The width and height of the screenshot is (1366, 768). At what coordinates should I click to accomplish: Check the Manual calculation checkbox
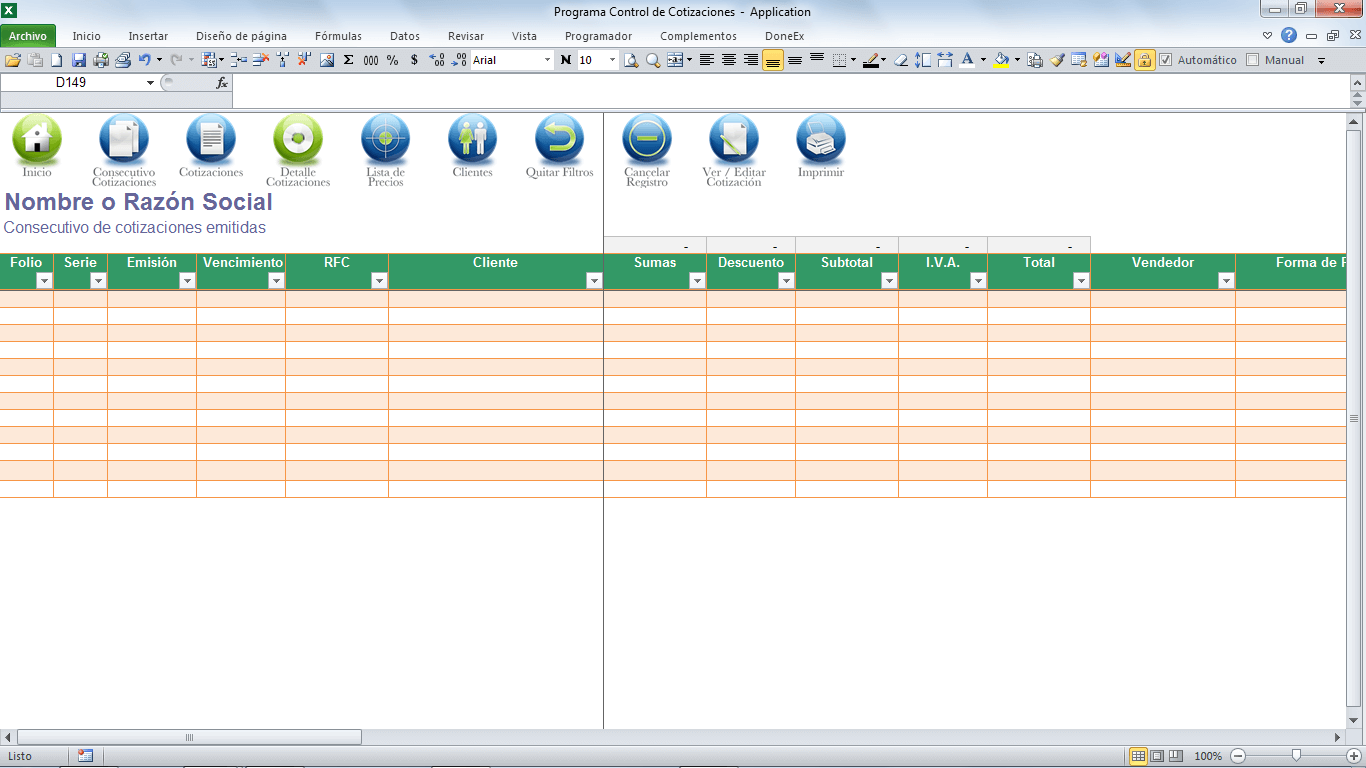coord(1252,60)
